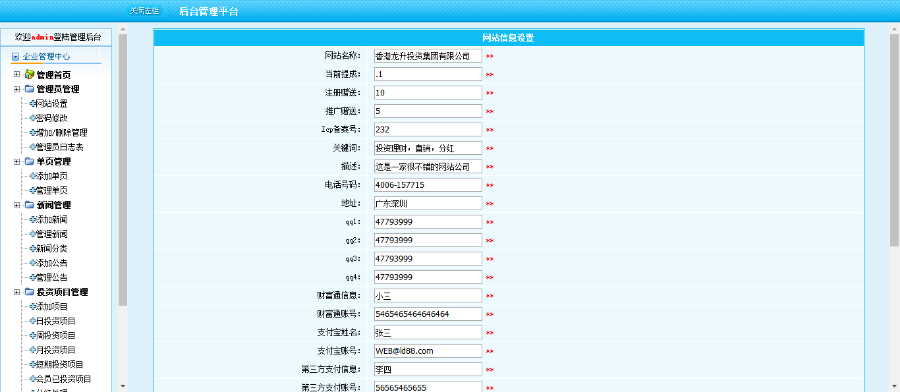900x392 pixels.
Task: Click the bullet icon before 周投资项目
Action: pyautogui.click(x=32, y=336)
